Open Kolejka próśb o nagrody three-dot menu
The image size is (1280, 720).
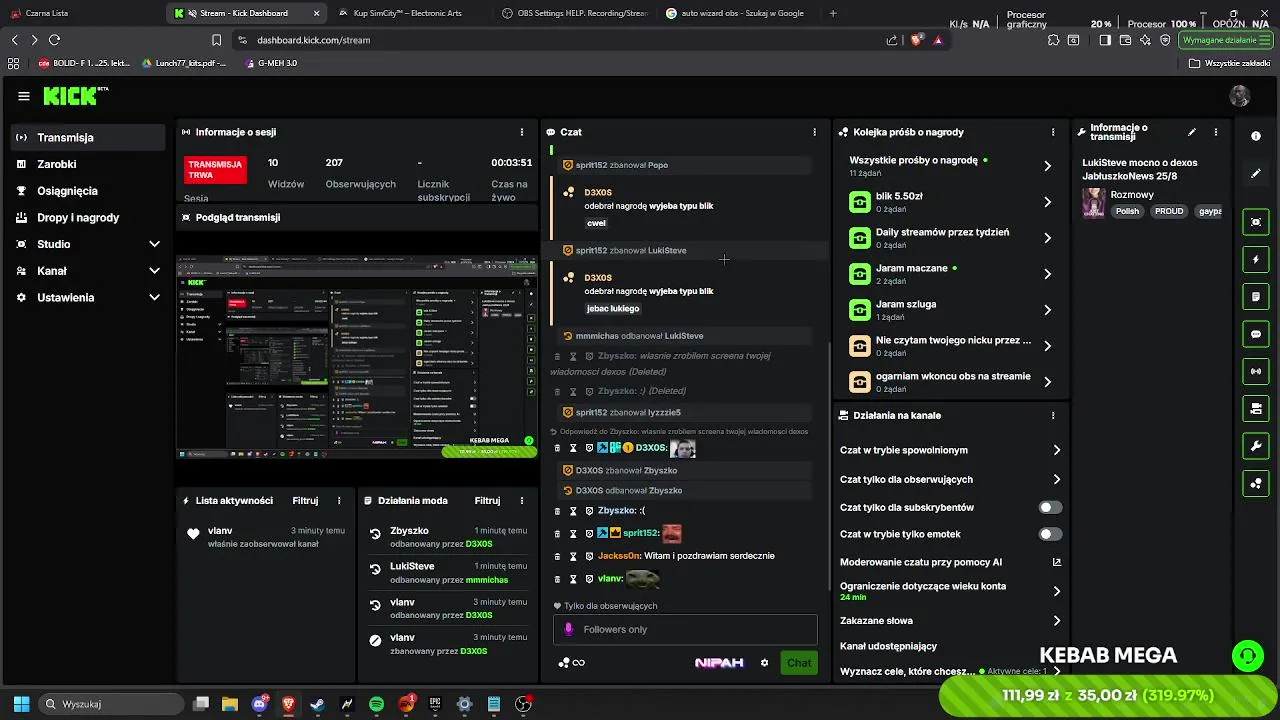tap(1052, 132)
